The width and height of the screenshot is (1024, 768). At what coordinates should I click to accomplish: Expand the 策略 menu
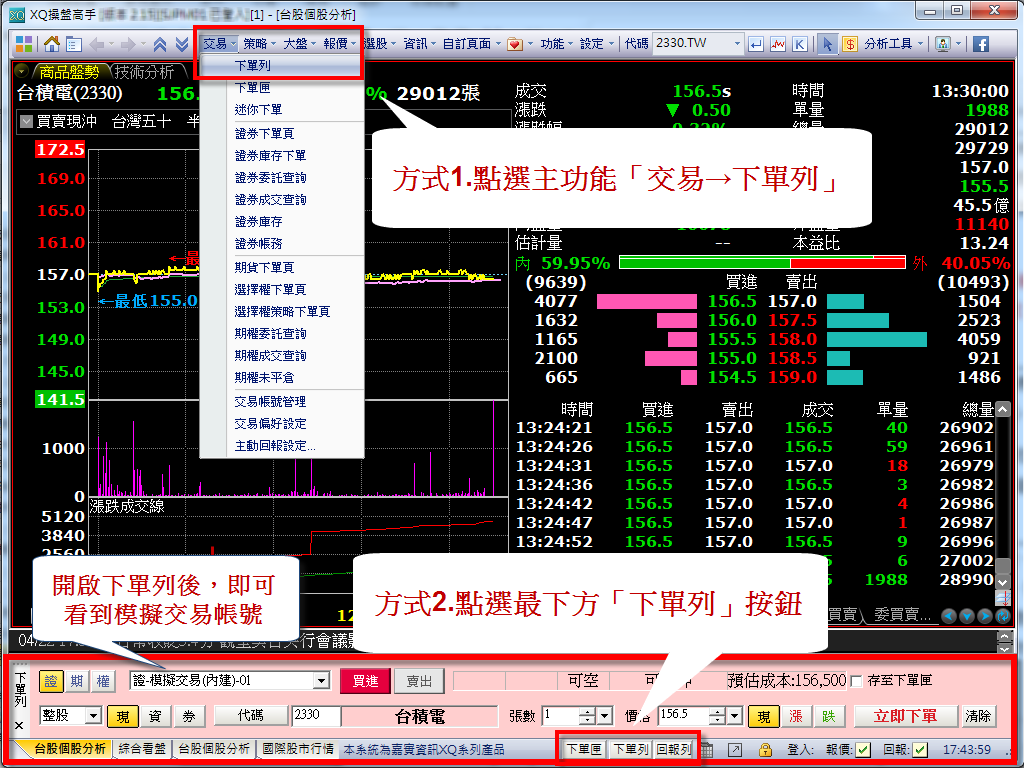259,44
